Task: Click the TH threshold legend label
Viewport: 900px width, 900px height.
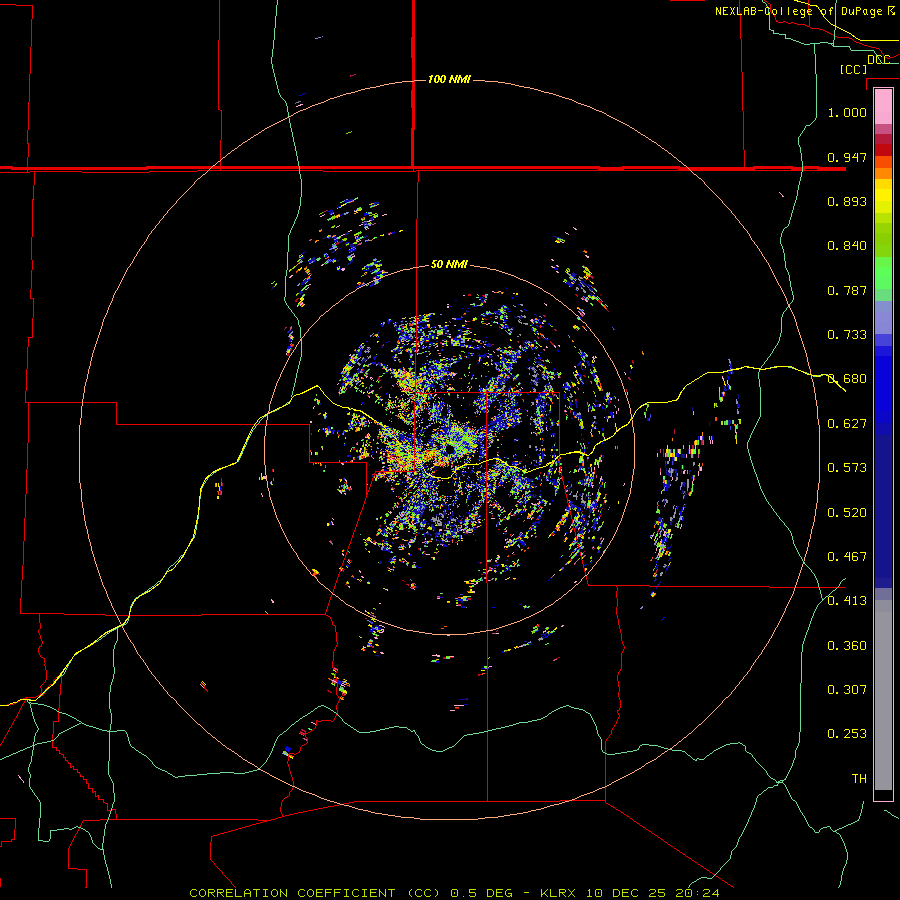Action: pyautogui.click(x=859, y=779)
